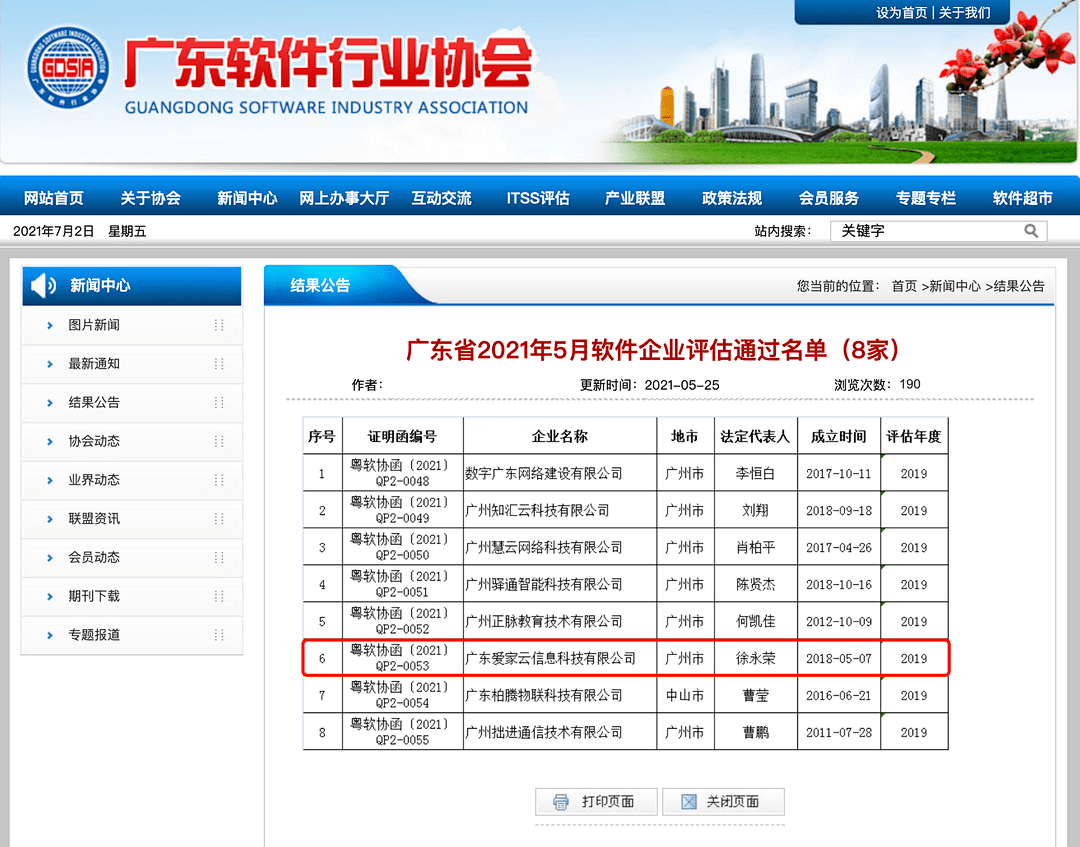Open 协会动态 in the sidebar

pos(94,441)
